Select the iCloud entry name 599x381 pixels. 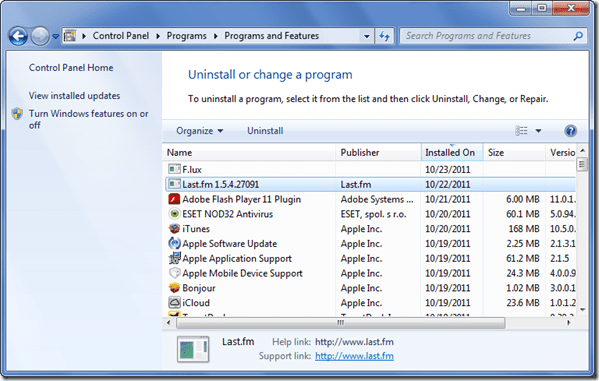pos(196,303)
